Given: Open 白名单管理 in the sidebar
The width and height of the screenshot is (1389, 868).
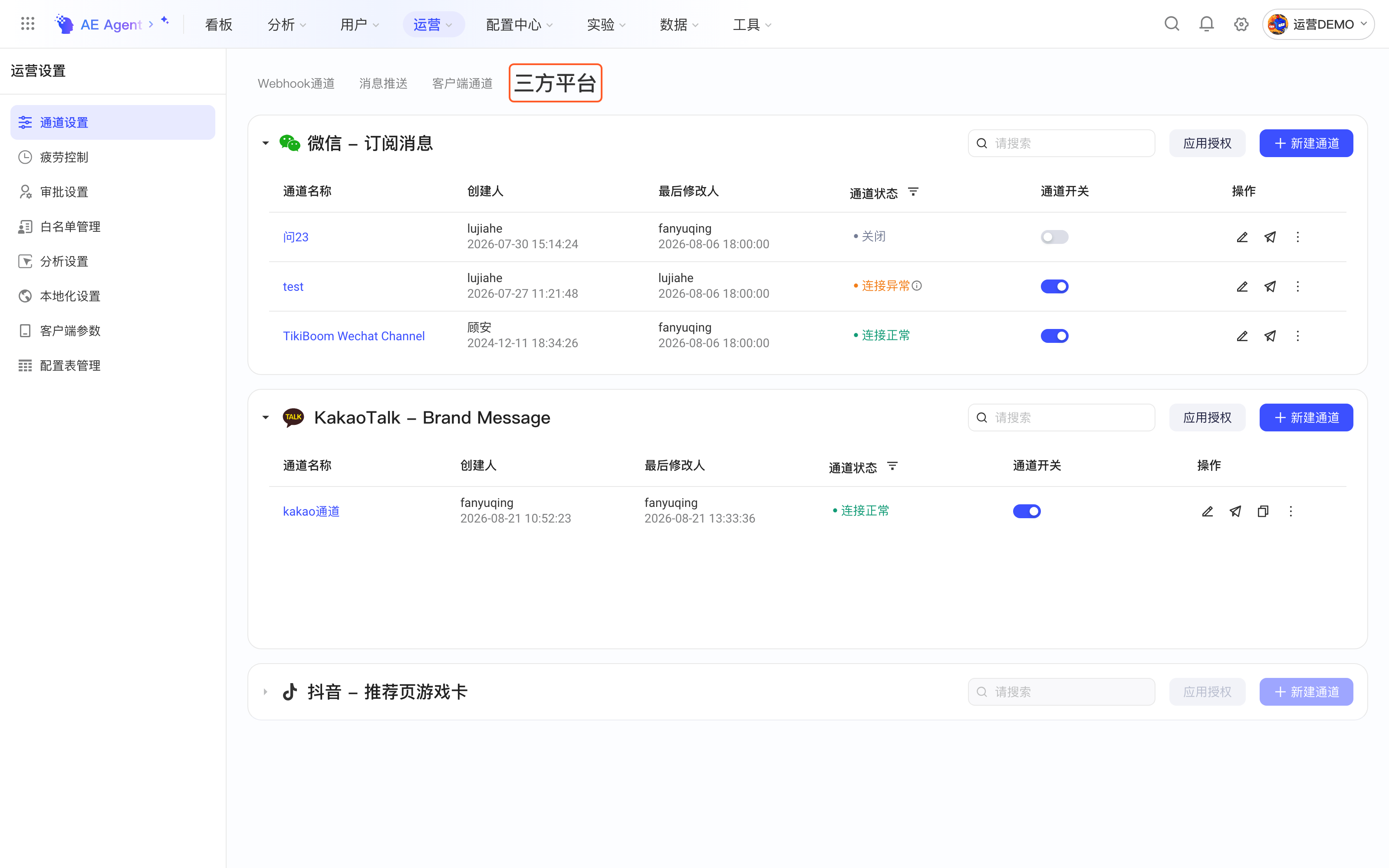Looking at the screenshot, I should (112, 227).
